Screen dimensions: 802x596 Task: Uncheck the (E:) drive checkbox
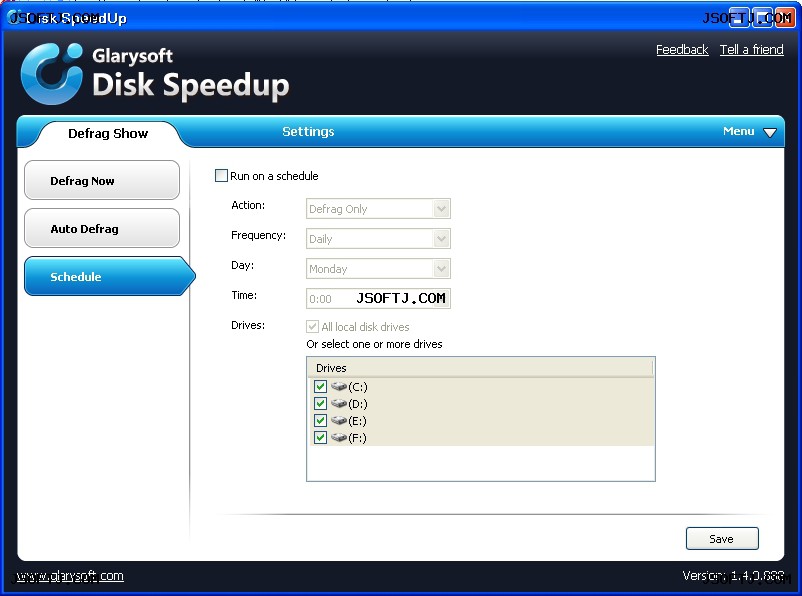[x=321, y=421]
